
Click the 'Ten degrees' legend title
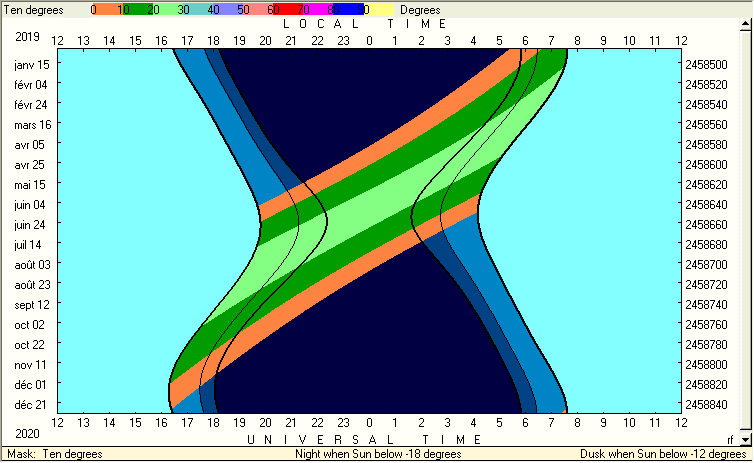point(34,10)
